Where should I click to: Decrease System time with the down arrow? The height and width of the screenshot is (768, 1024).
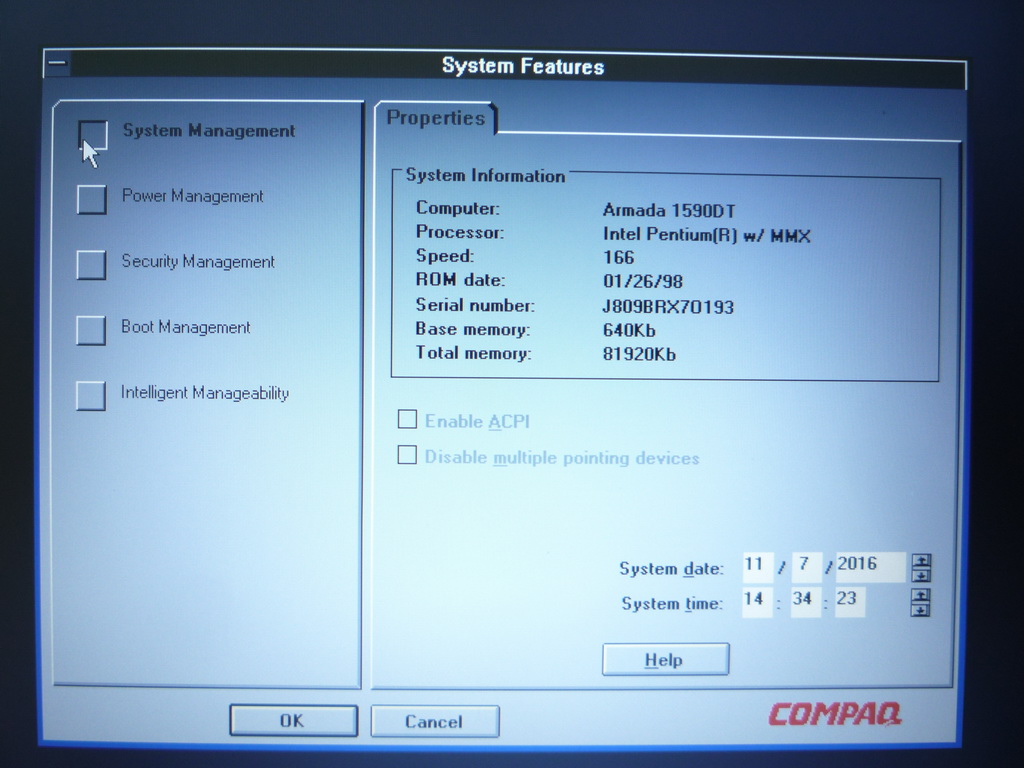(921, 610)
